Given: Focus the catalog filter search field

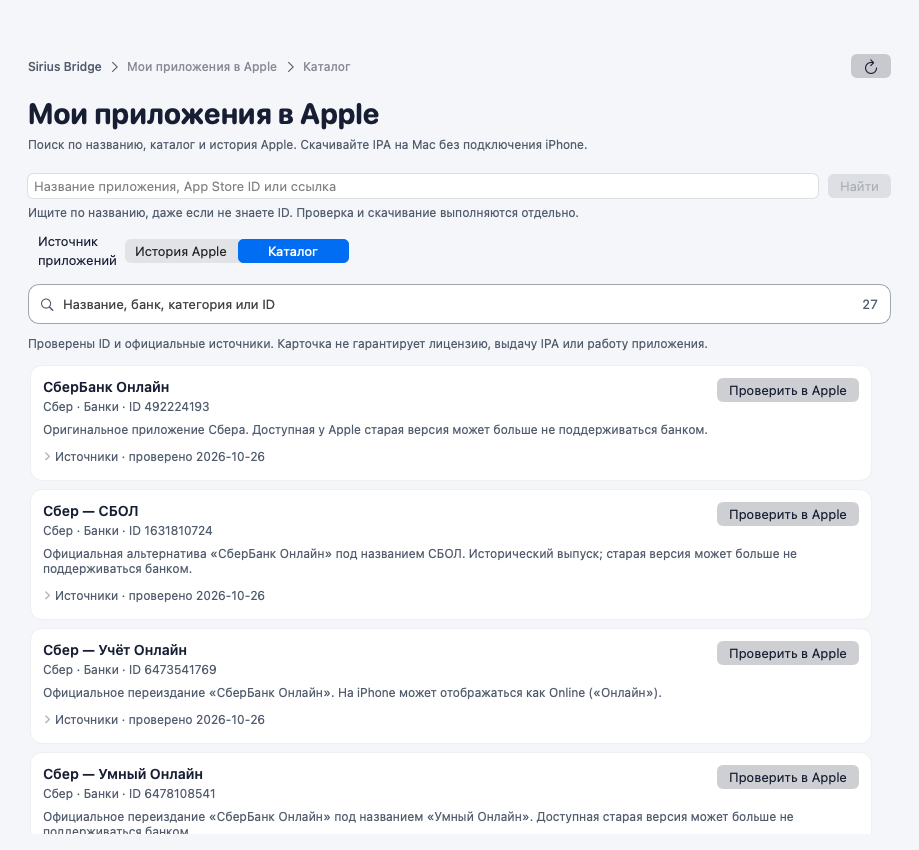Looking at the screenshot, I should tap(459, 304).
